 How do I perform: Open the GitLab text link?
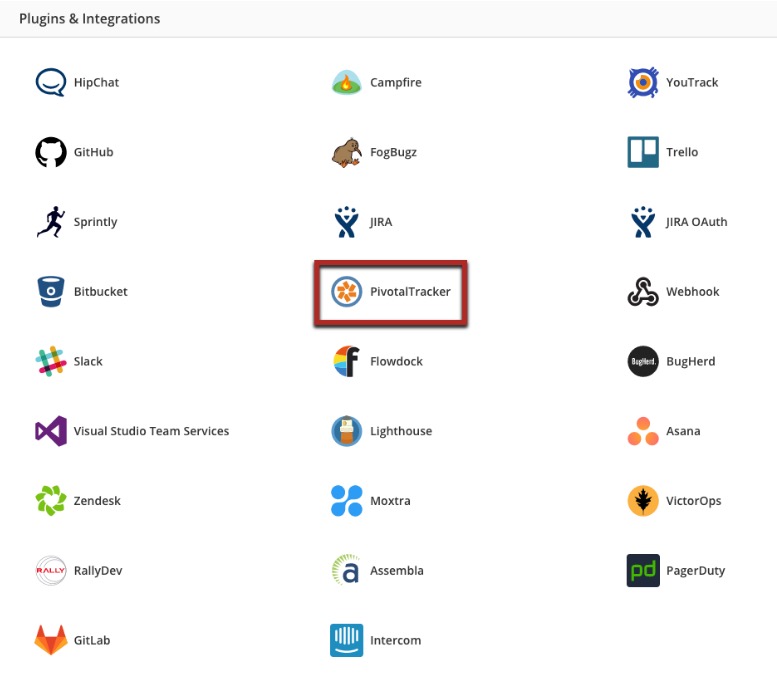click(x=92, y=640)
